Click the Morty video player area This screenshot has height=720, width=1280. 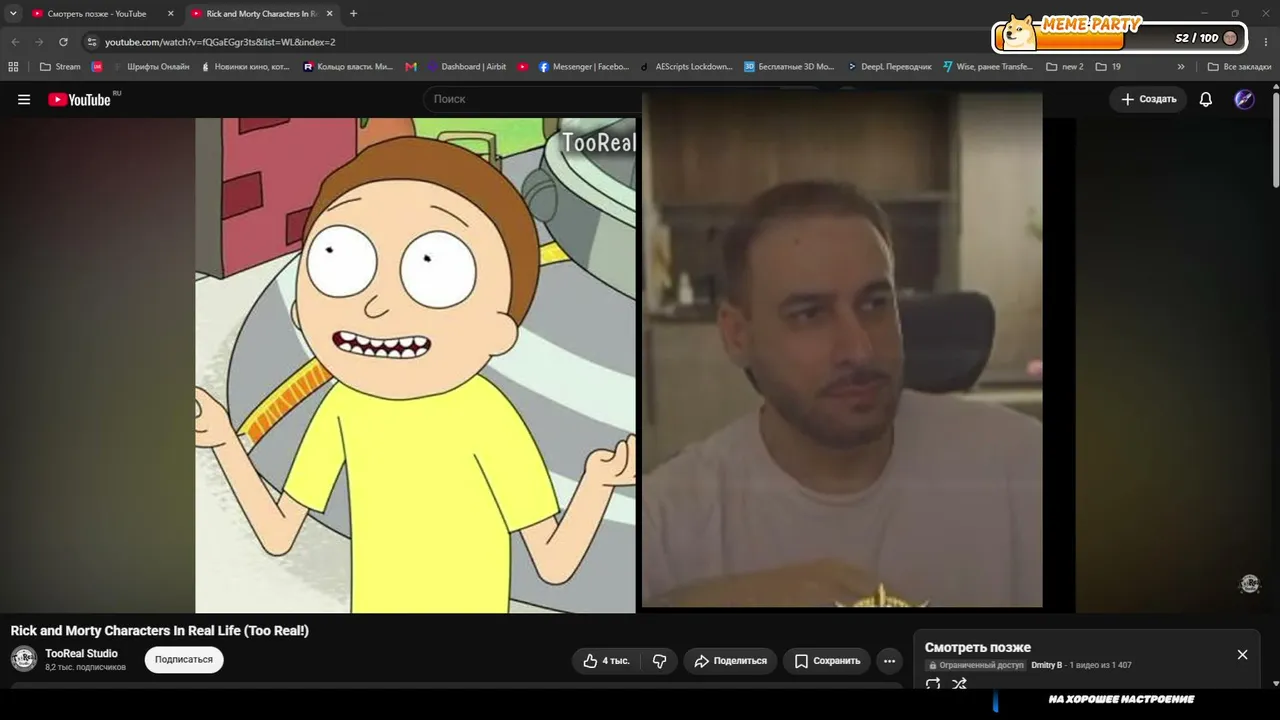416,365
